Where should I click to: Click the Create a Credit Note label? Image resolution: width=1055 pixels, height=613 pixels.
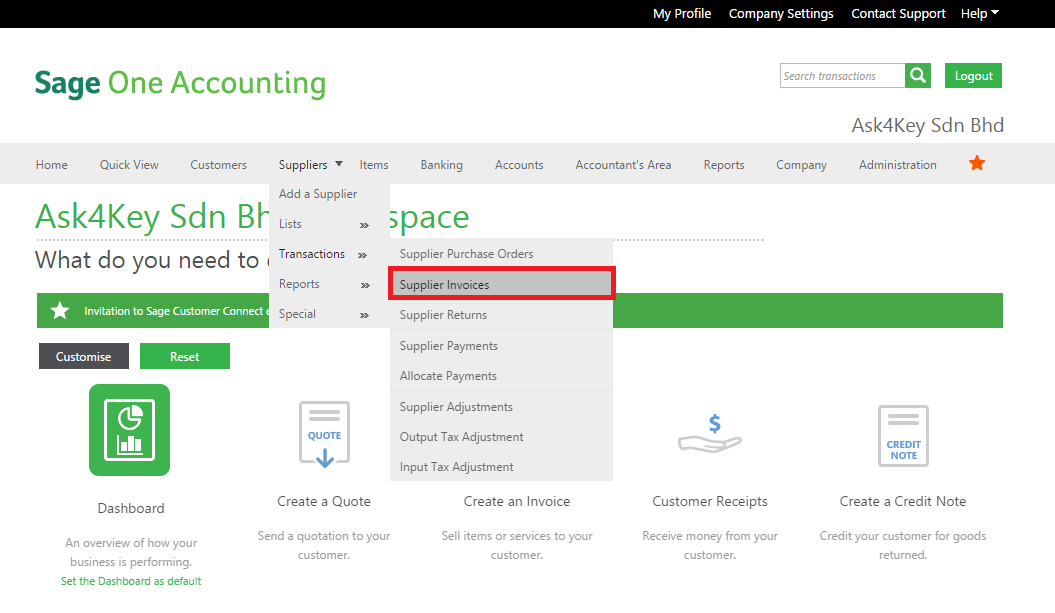click(x=903, y=501)
